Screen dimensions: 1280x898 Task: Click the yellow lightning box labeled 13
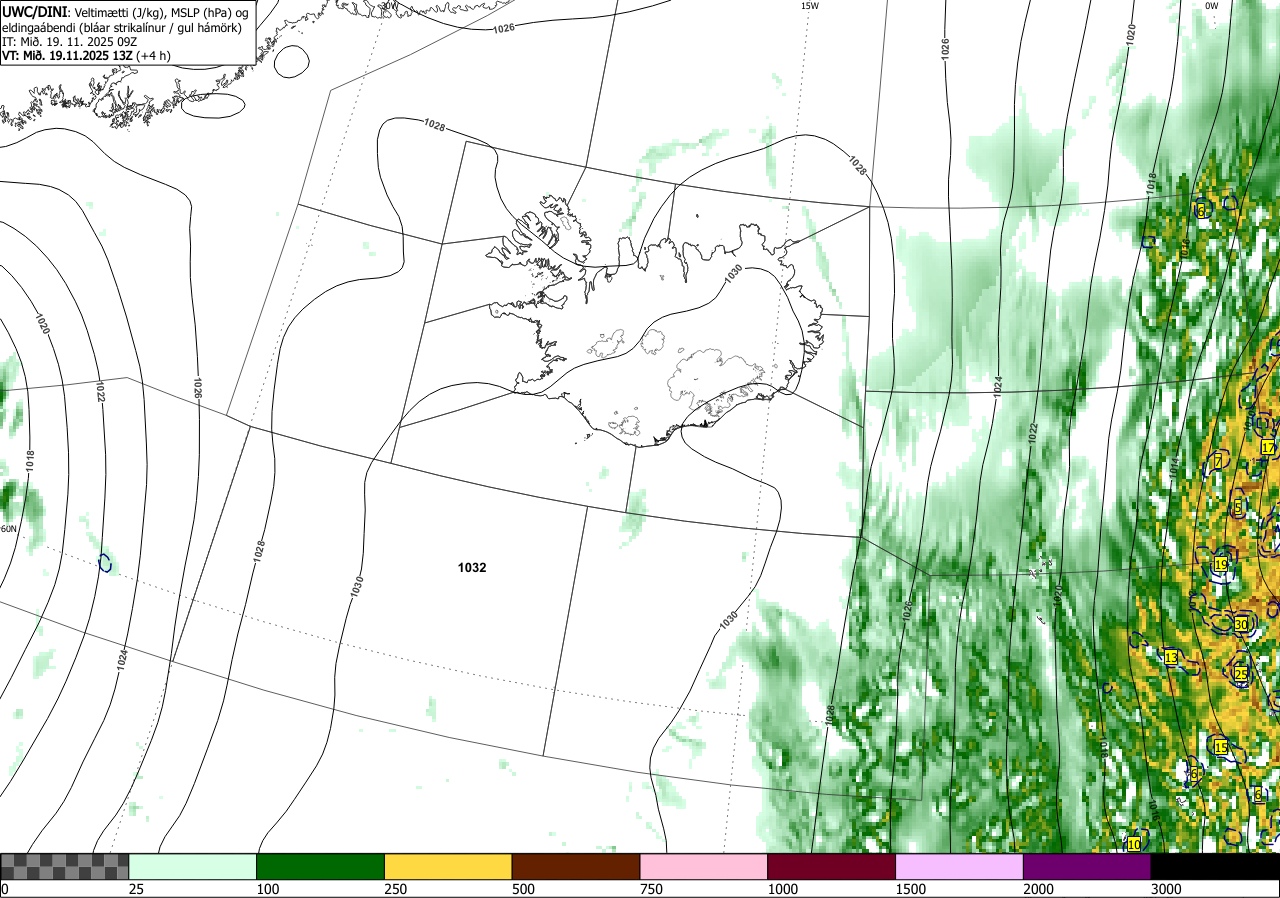[1171, 658]
